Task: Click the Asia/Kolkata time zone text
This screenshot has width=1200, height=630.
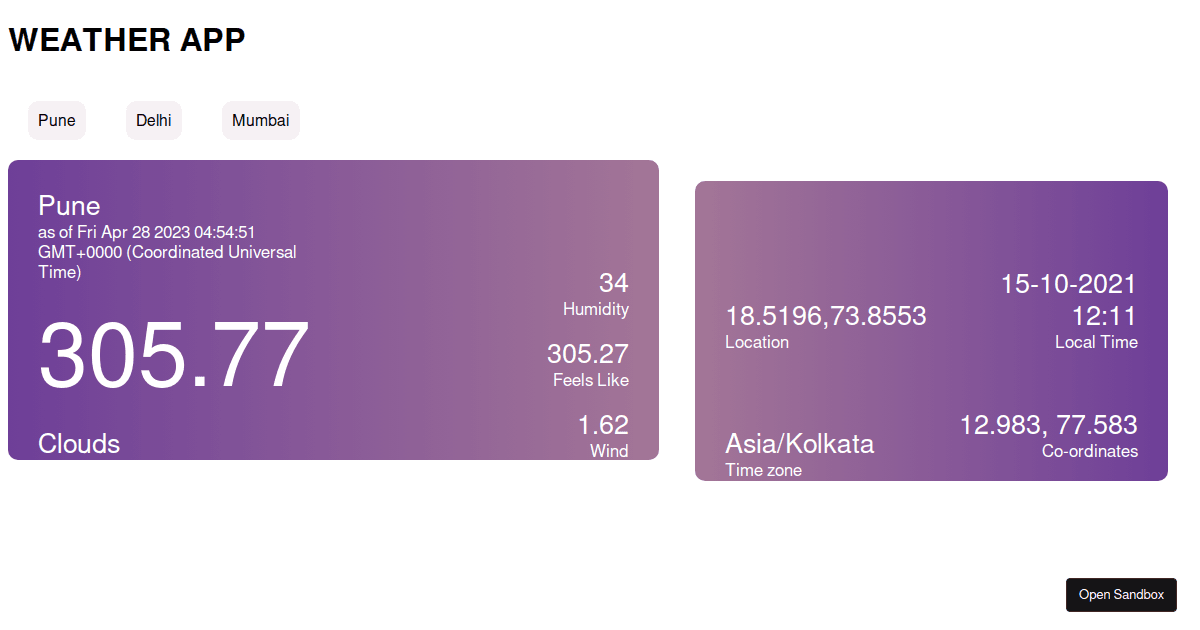Action: [800, 444]
